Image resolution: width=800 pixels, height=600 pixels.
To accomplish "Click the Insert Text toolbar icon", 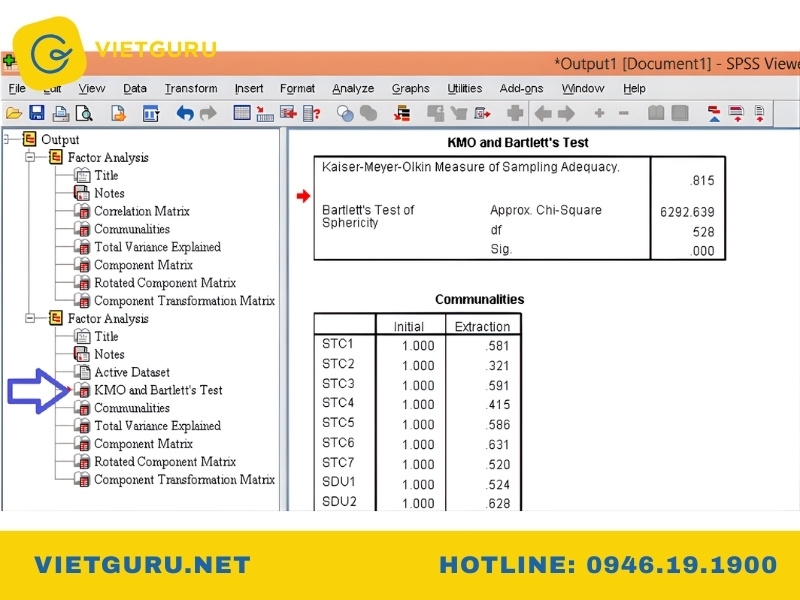I will coord(760,113).
